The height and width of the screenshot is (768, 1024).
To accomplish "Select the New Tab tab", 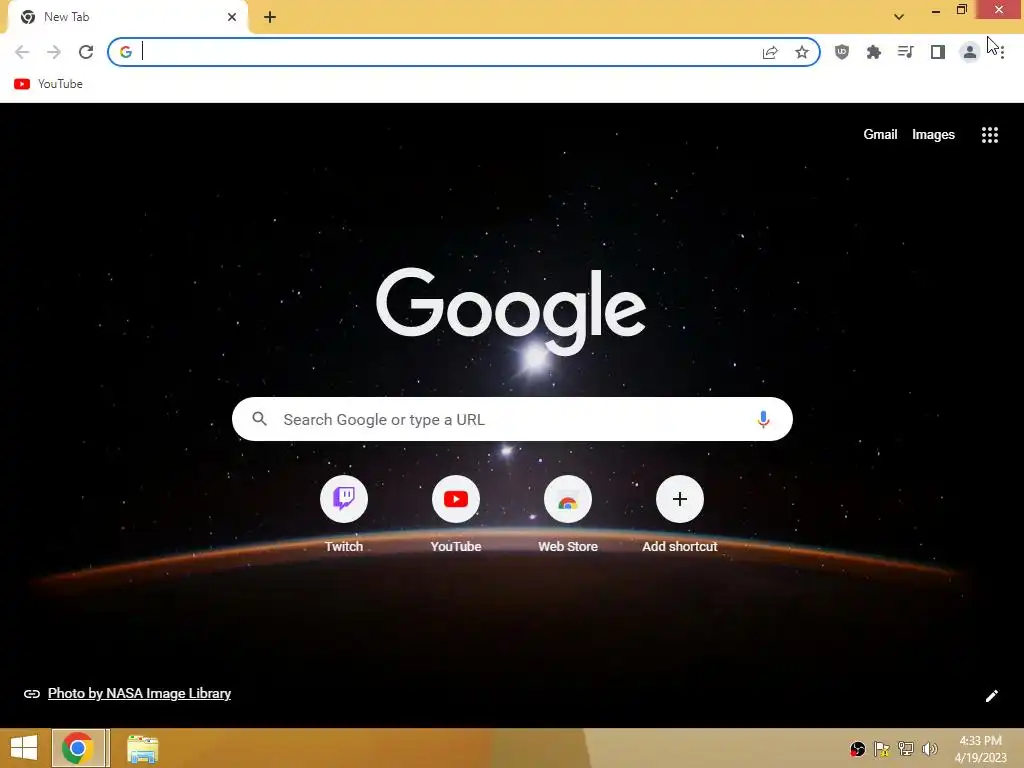I will tap(127, 17).
